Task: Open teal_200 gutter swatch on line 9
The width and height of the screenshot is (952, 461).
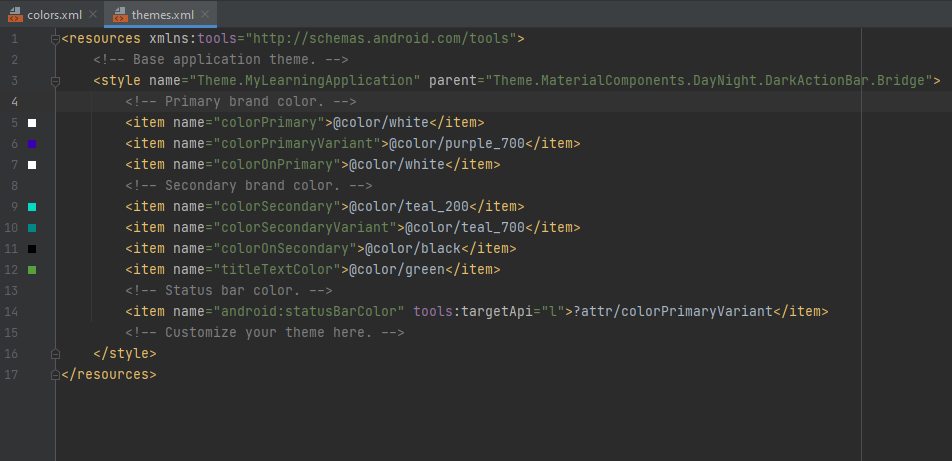Action: pyautogui.click(x=32, y=207)
